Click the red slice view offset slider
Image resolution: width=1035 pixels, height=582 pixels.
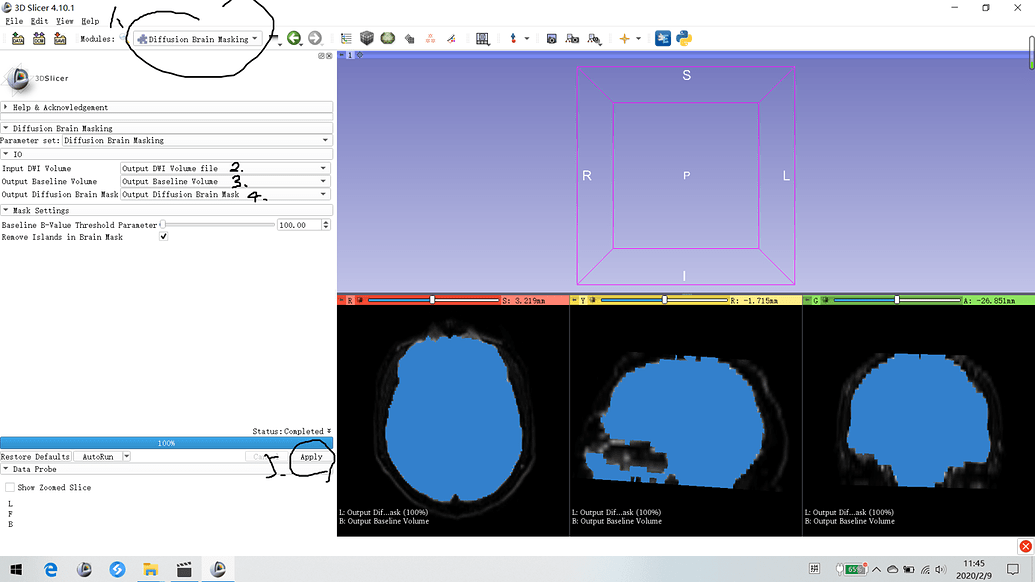pyautogui.click(x=432, y=299)
